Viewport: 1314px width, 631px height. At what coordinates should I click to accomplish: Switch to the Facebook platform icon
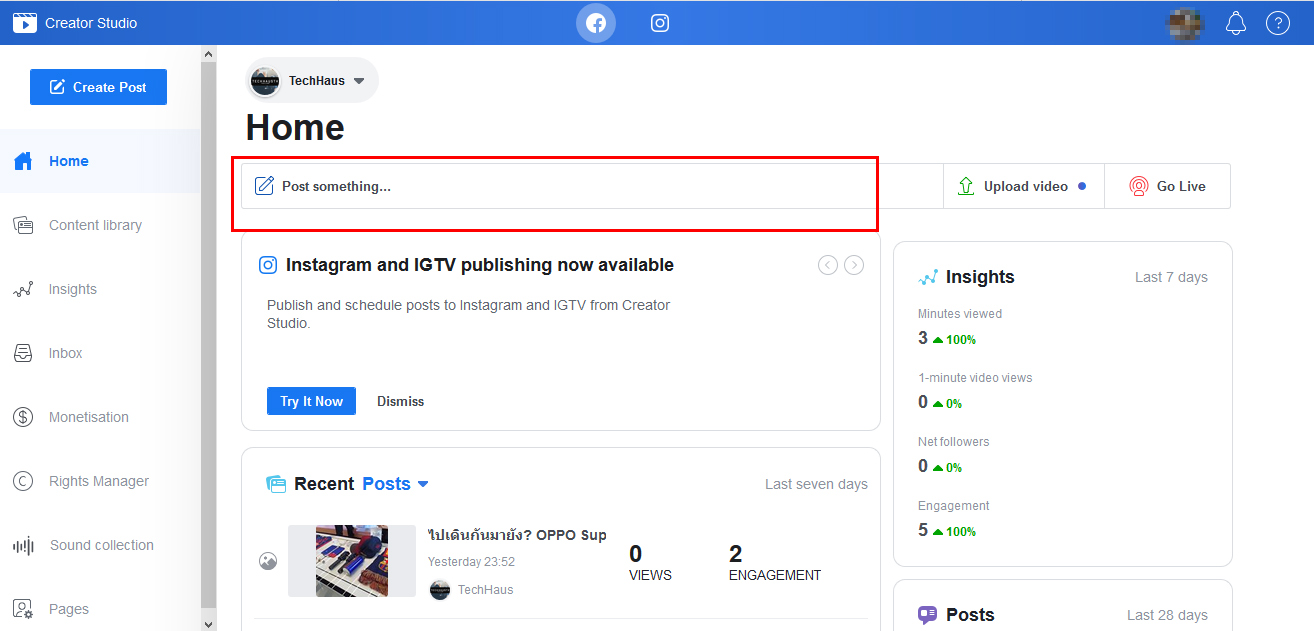[x=596, y=23]
